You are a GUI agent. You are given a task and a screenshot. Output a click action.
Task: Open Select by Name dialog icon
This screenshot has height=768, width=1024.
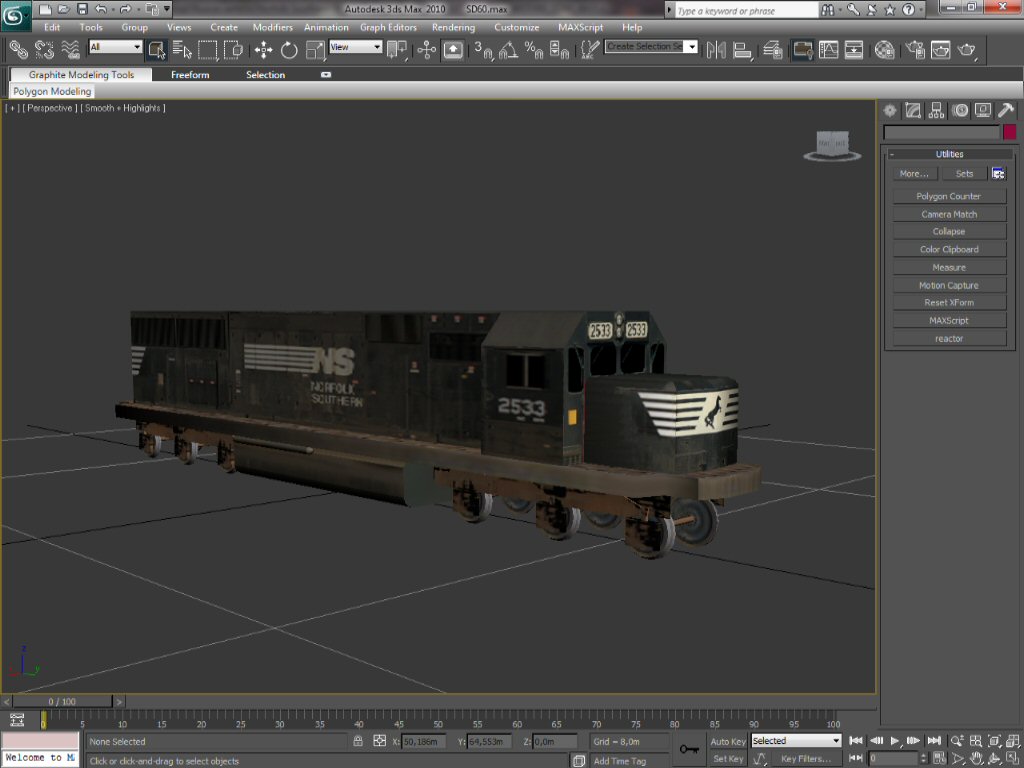click(x=182, y=50)
